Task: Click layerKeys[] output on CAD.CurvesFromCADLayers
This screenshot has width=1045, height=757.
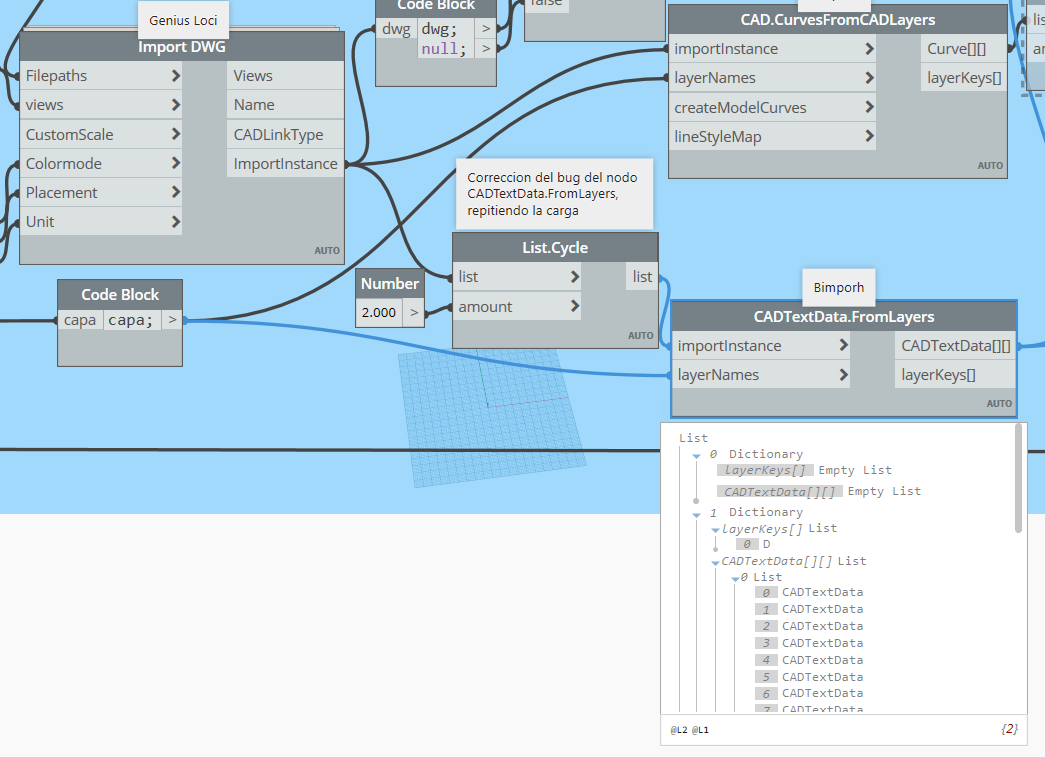Action: click(x=964, y=78)
